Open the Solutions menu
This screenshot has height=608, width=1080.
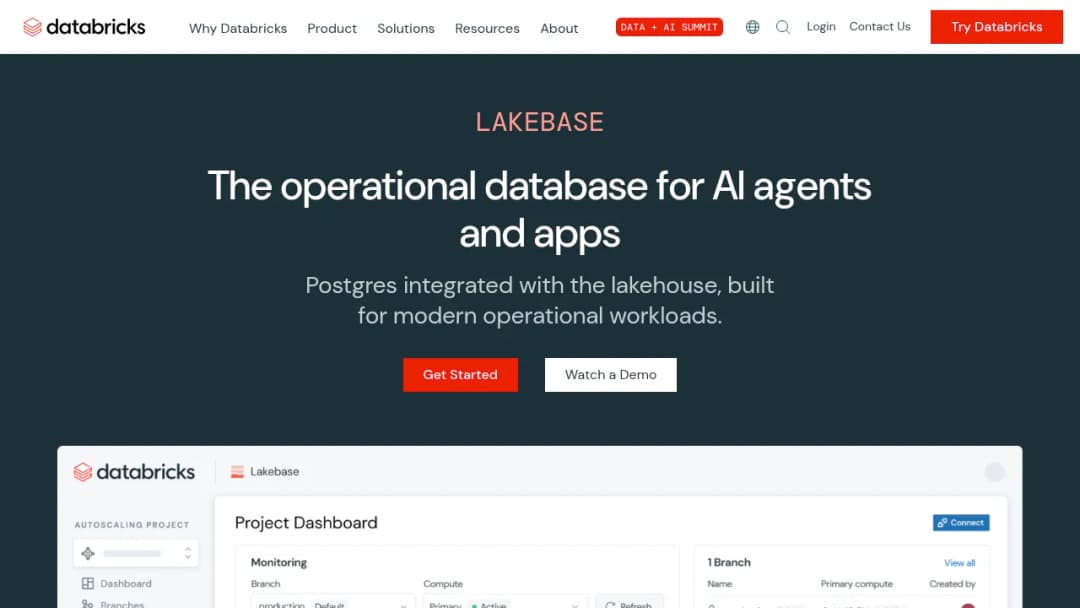click(x=406, y=28)
